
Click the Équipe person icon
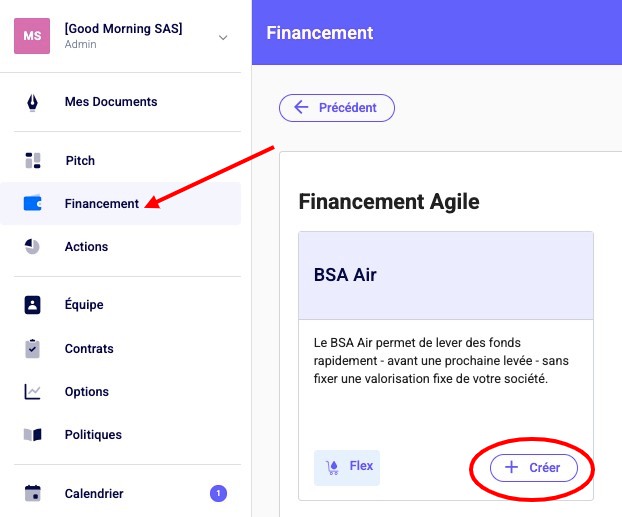33,305
